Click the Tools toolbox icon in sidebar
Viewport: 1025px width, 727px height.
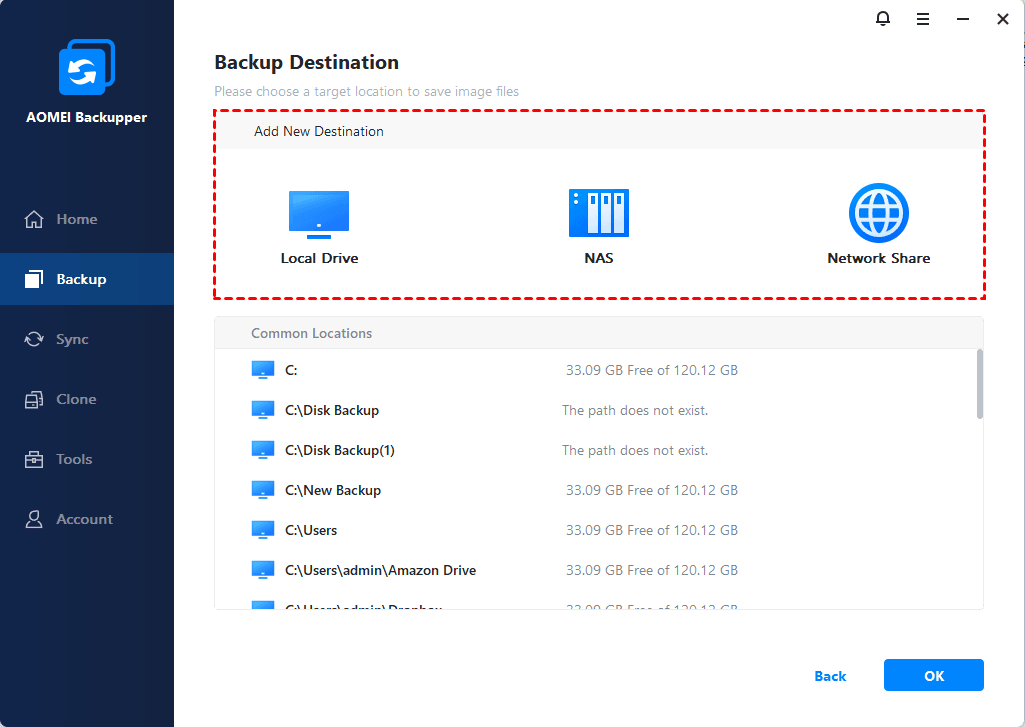(35, 459)
